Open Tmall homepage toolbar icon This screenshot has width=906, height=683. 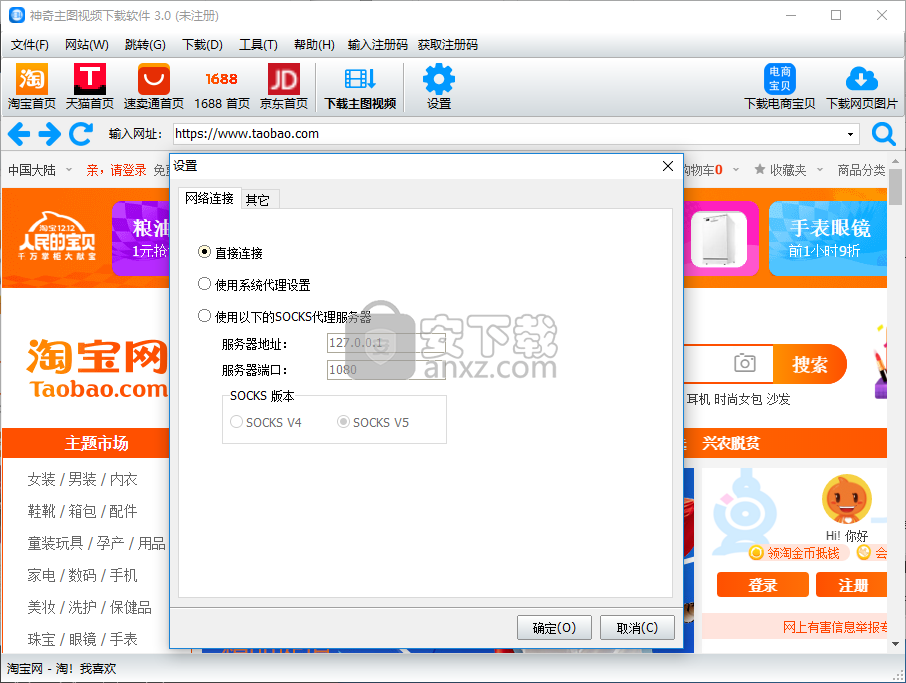(90, 87)
